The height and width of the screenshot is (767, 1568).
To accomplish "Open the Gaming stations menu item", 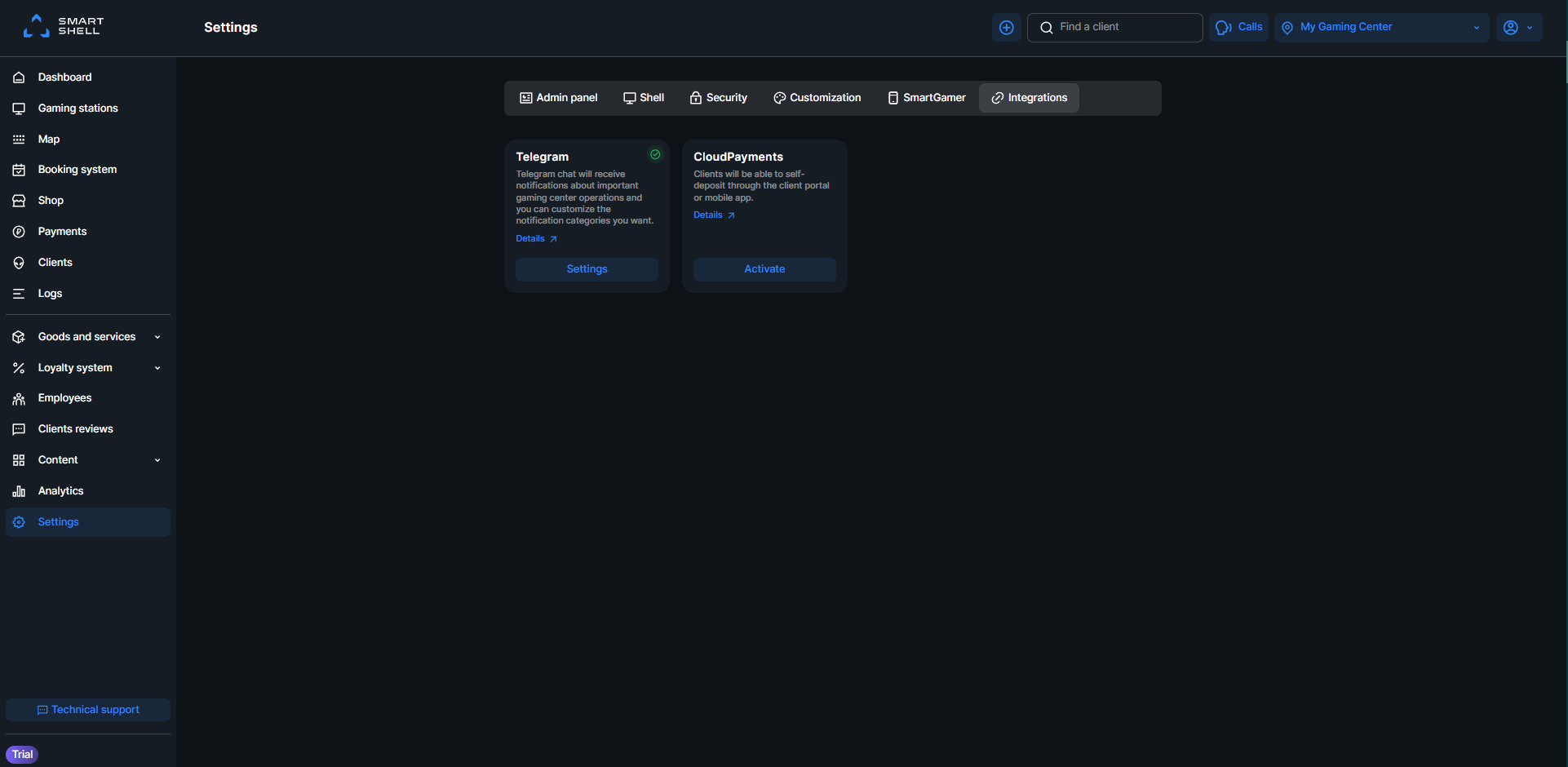I will (88, 109).
